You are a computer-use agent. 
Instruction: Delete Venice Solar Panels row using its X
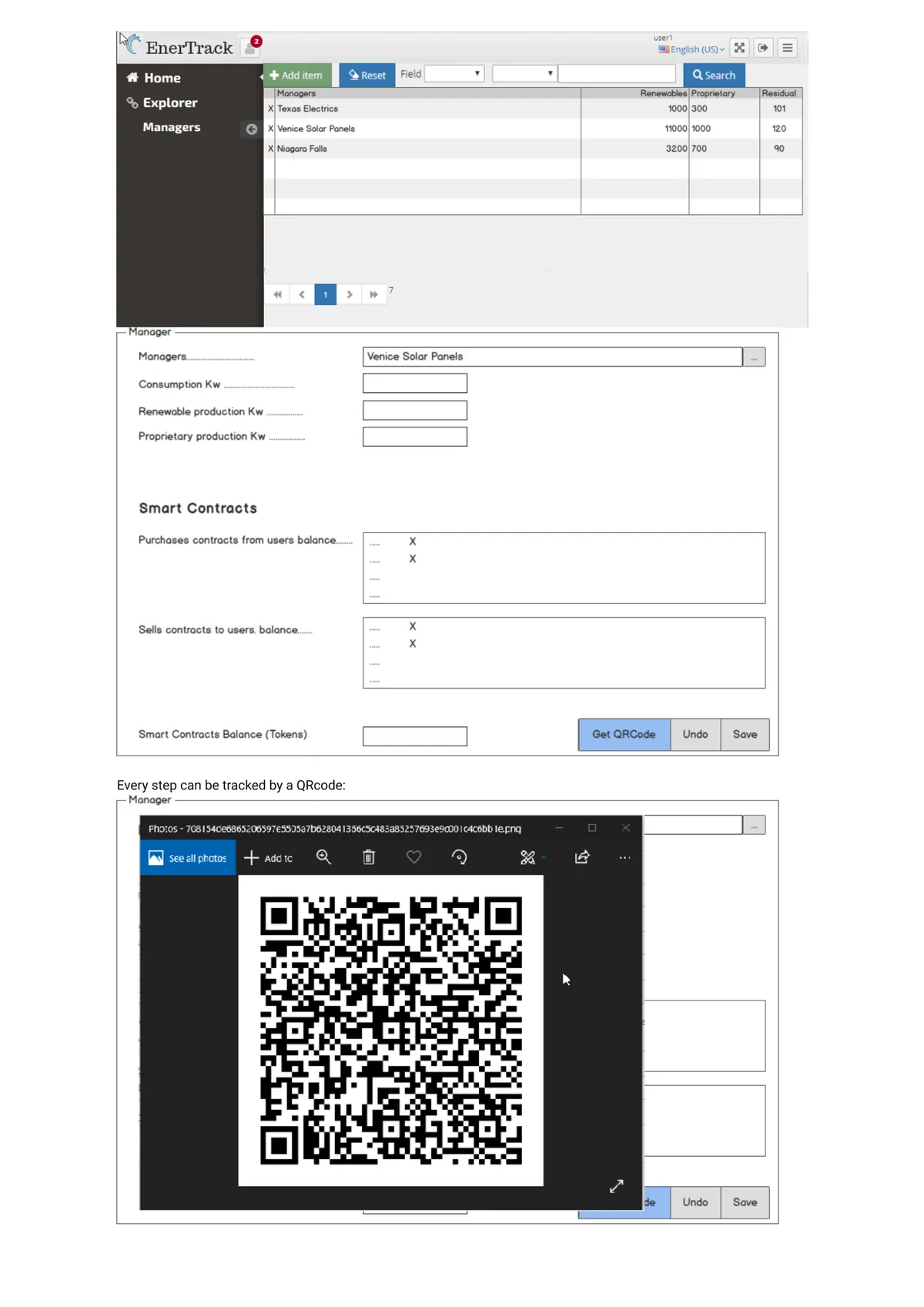(x=270, y=129)
